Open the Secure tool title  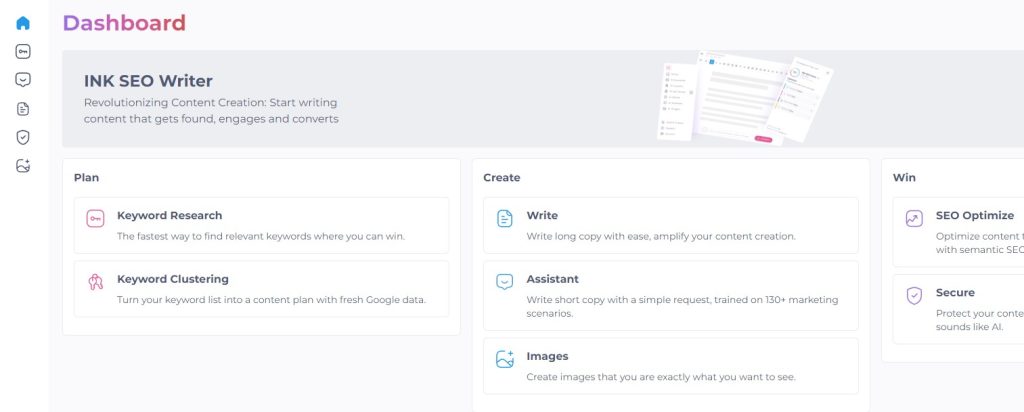click(955, 293)
